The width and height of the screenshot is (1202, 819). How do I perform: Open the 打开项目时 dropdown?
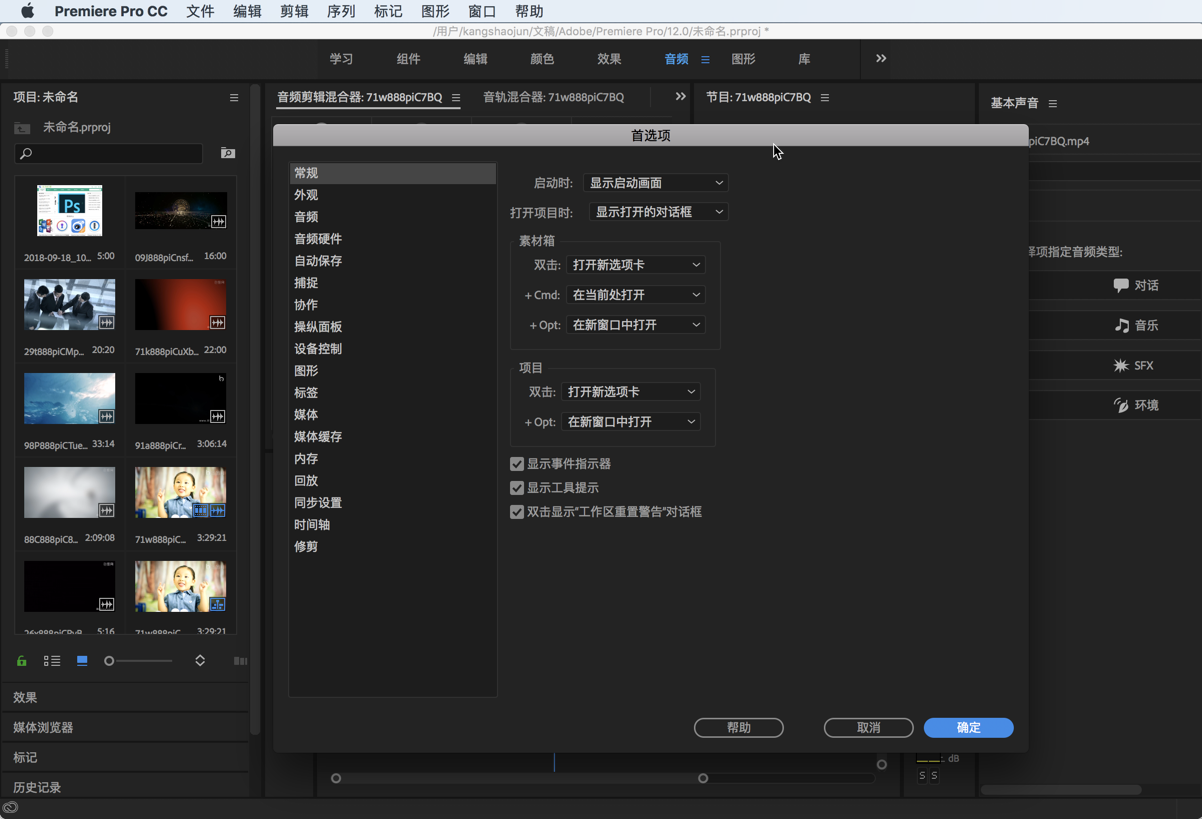658,211
